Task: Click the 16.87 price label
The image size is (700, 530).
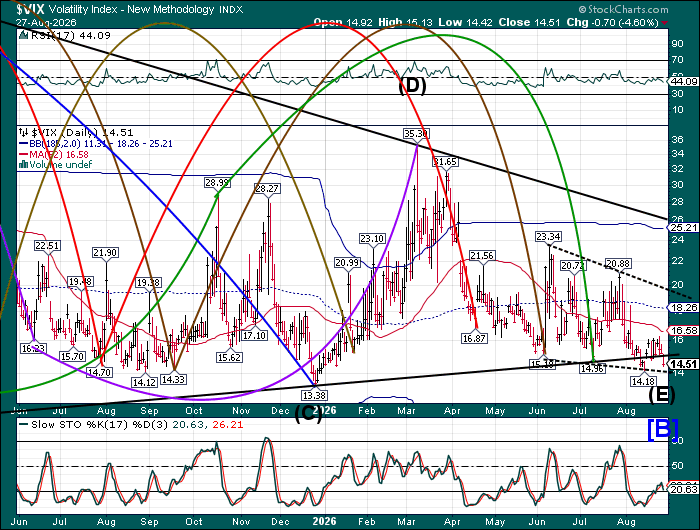Action: 474,338
